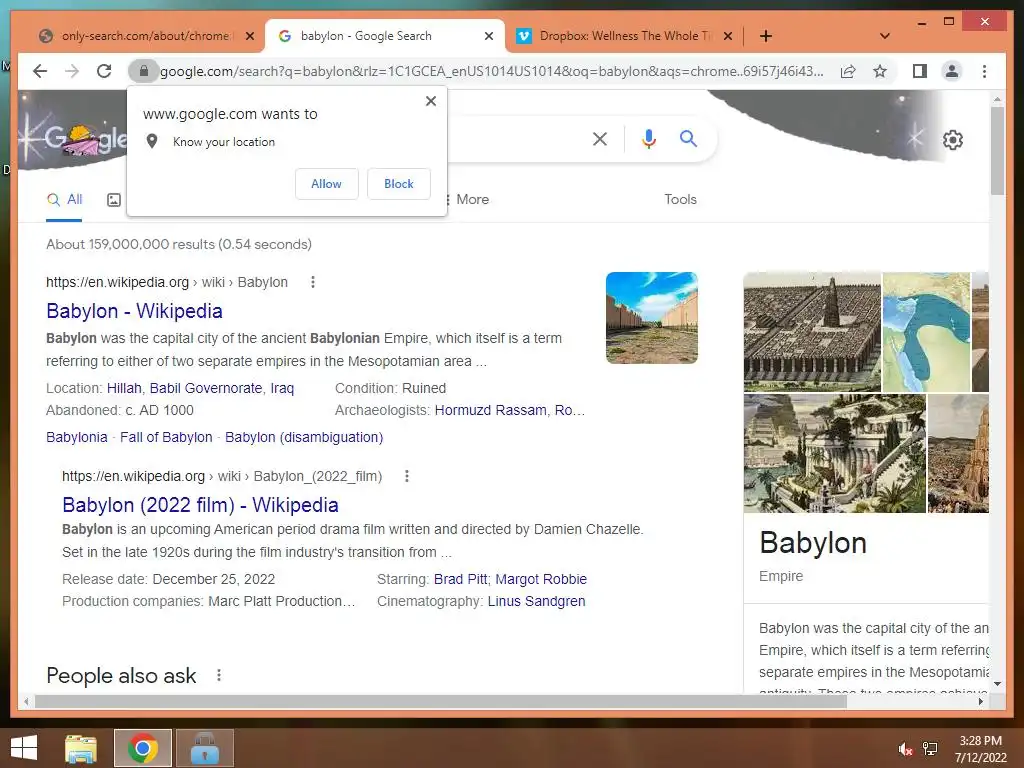Expand the tab search chevron
Image resolution: width=1024 pixels, height=768 pixels.
pos(885,36)
